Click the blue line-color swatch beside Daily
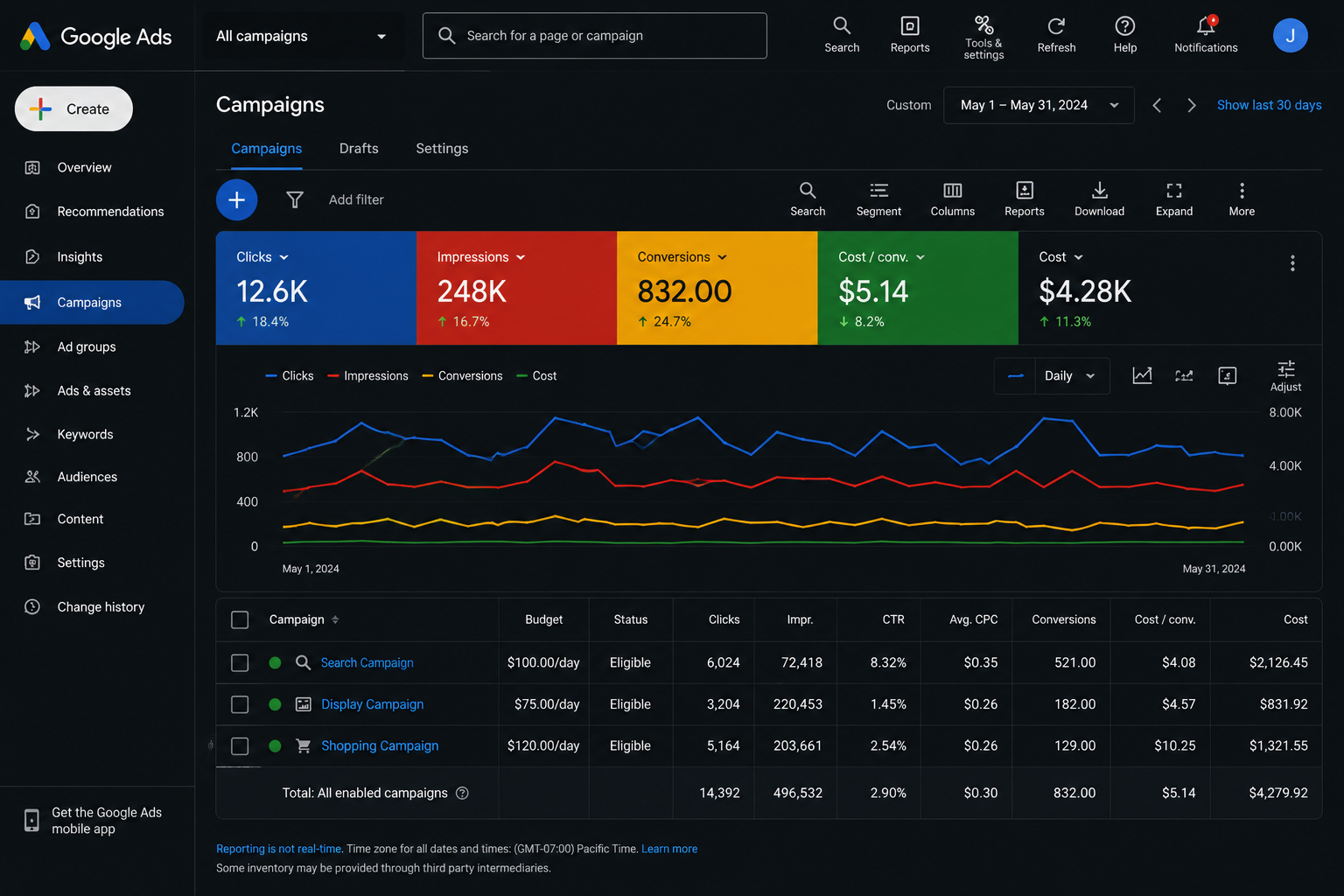This screenshot has width=1344, height=896. [x=1015, y=376]
